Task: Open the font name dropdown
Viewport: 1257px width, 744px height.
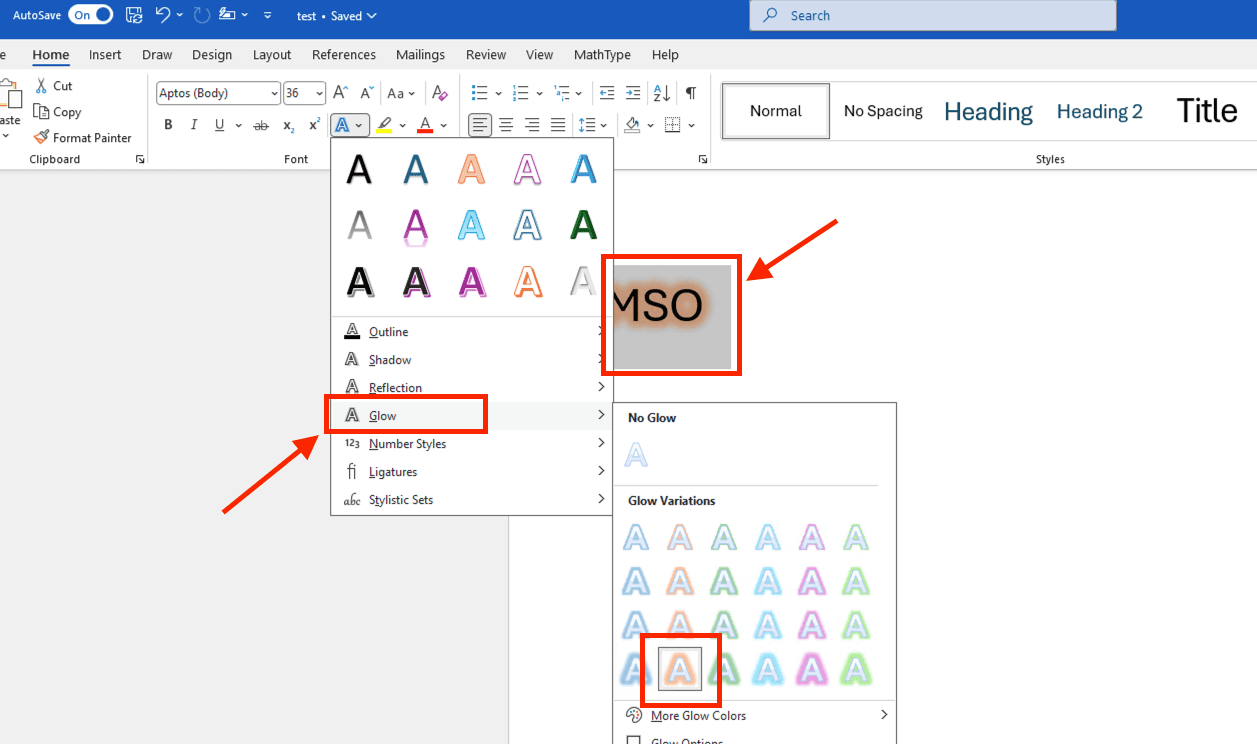Action: pyautogui.click(x=274, y=93)
